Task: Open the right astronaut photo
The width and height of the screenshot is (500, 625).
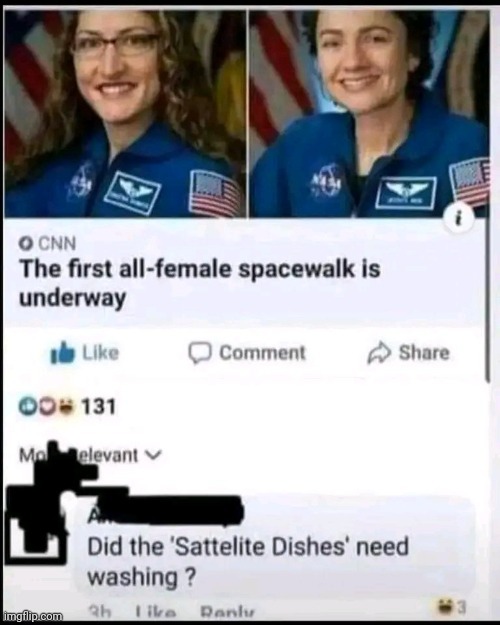Action: click(370, 114)
